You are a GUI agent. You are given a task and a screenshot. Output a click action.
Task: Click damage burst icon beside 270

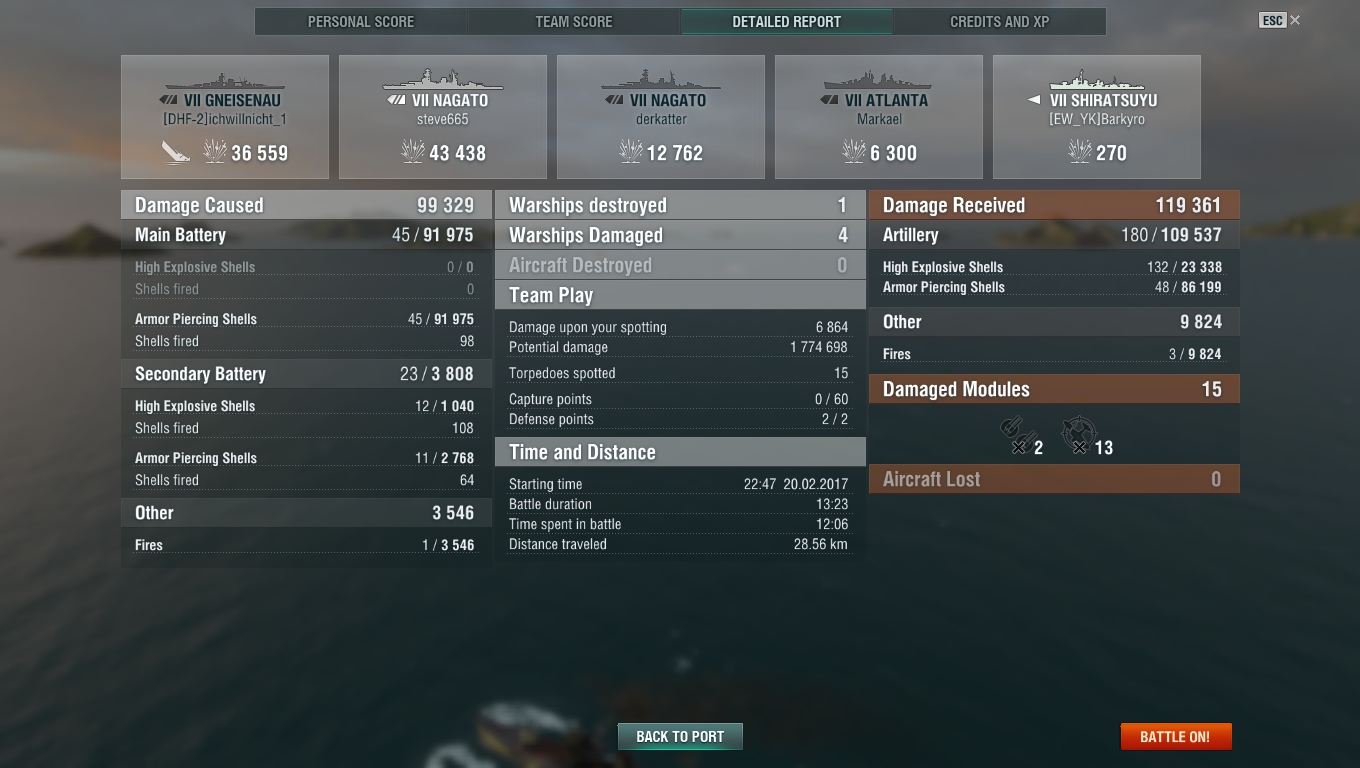(1081, 152)
